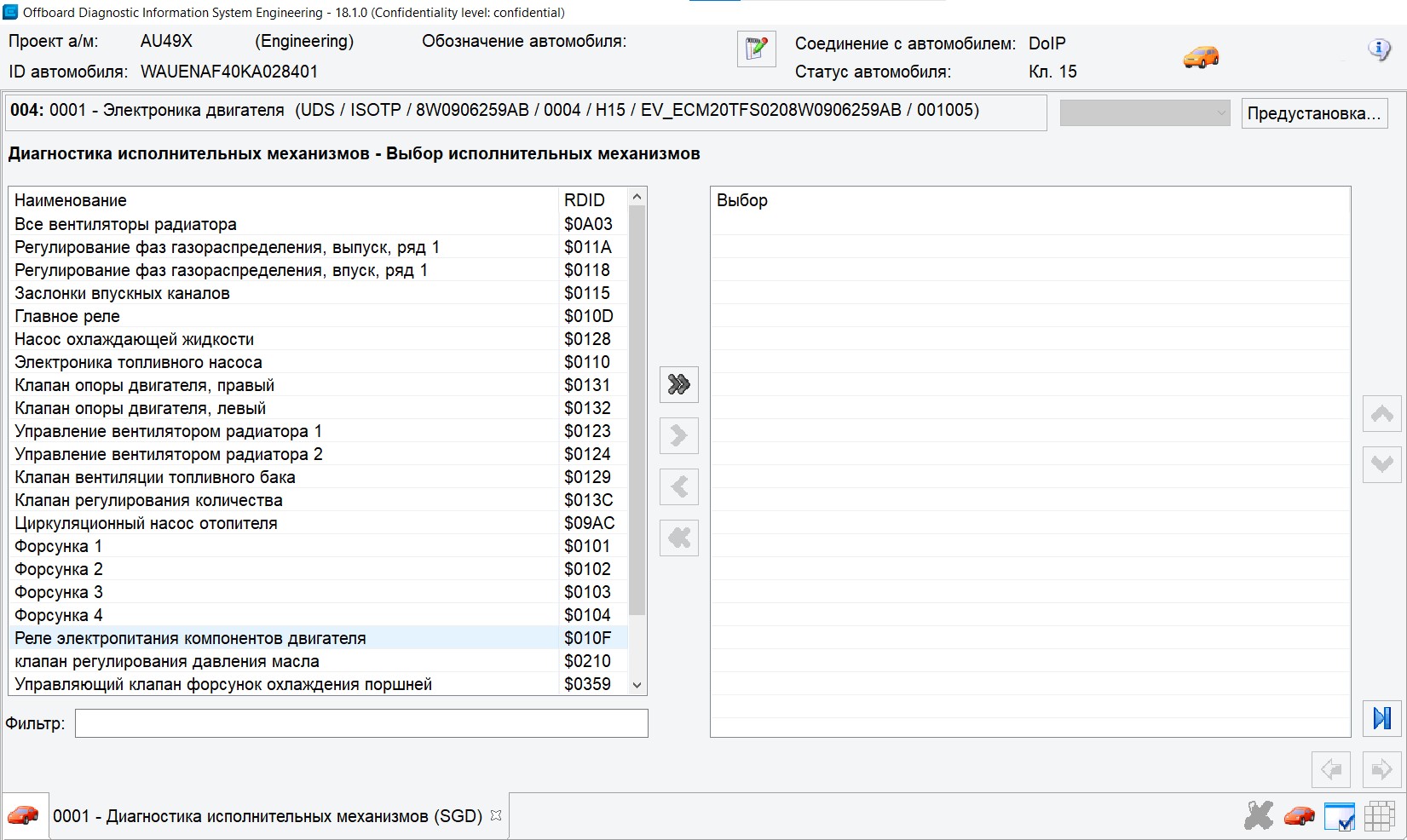Click the window checkmark icon in status bar
1407x840 pixels.
coord(1339,816)
